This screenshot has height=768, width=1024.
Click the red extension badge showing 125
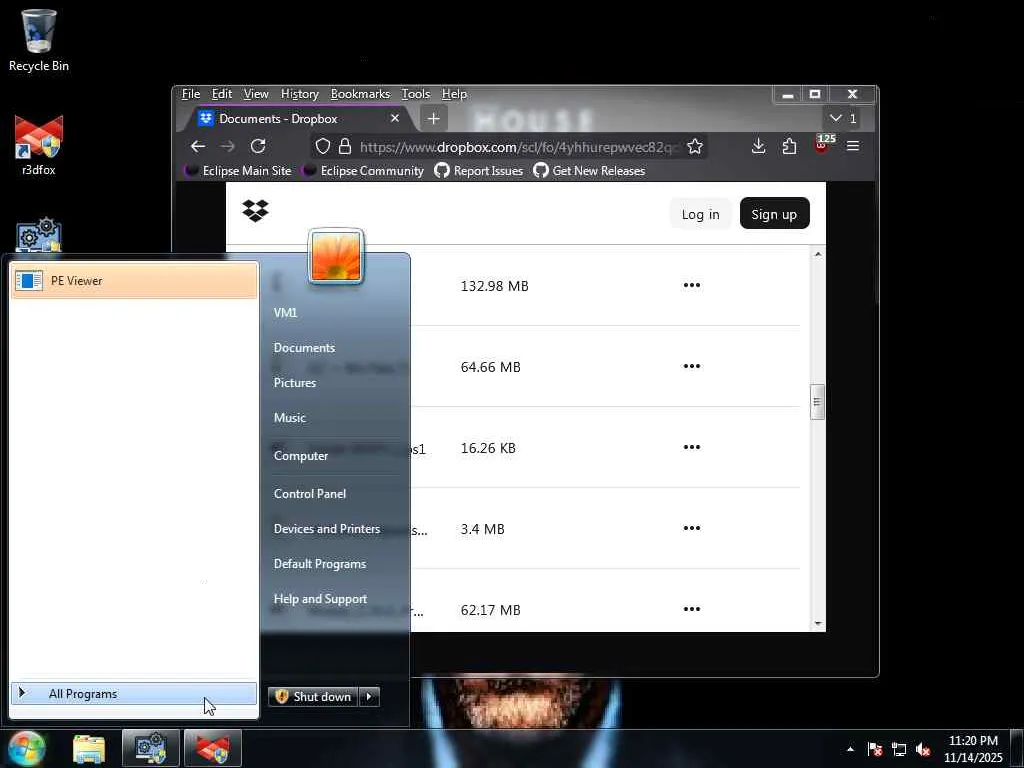tap(823, 144)
